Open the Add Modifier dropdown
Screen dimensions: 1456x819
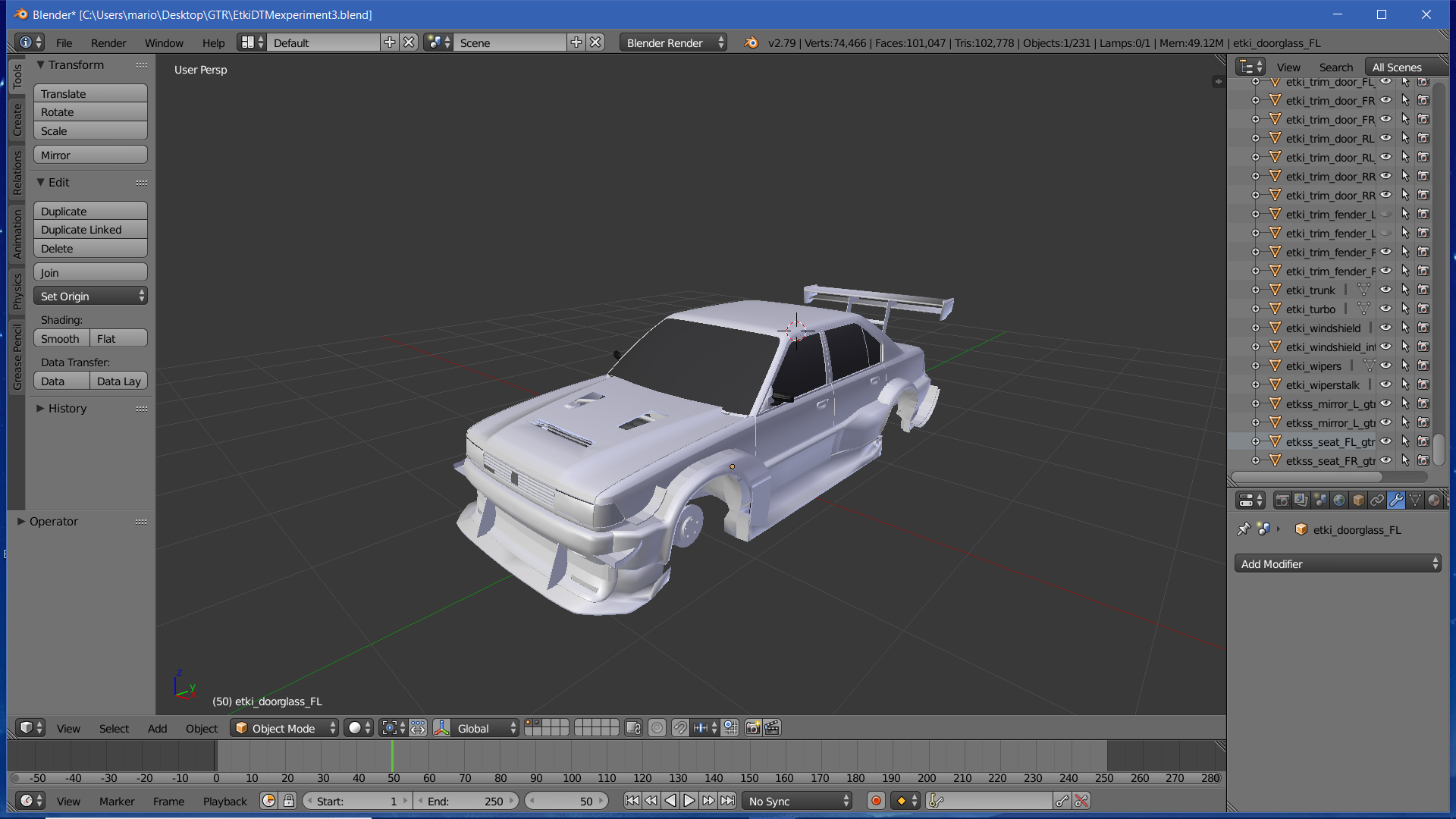click(1338, 564)
